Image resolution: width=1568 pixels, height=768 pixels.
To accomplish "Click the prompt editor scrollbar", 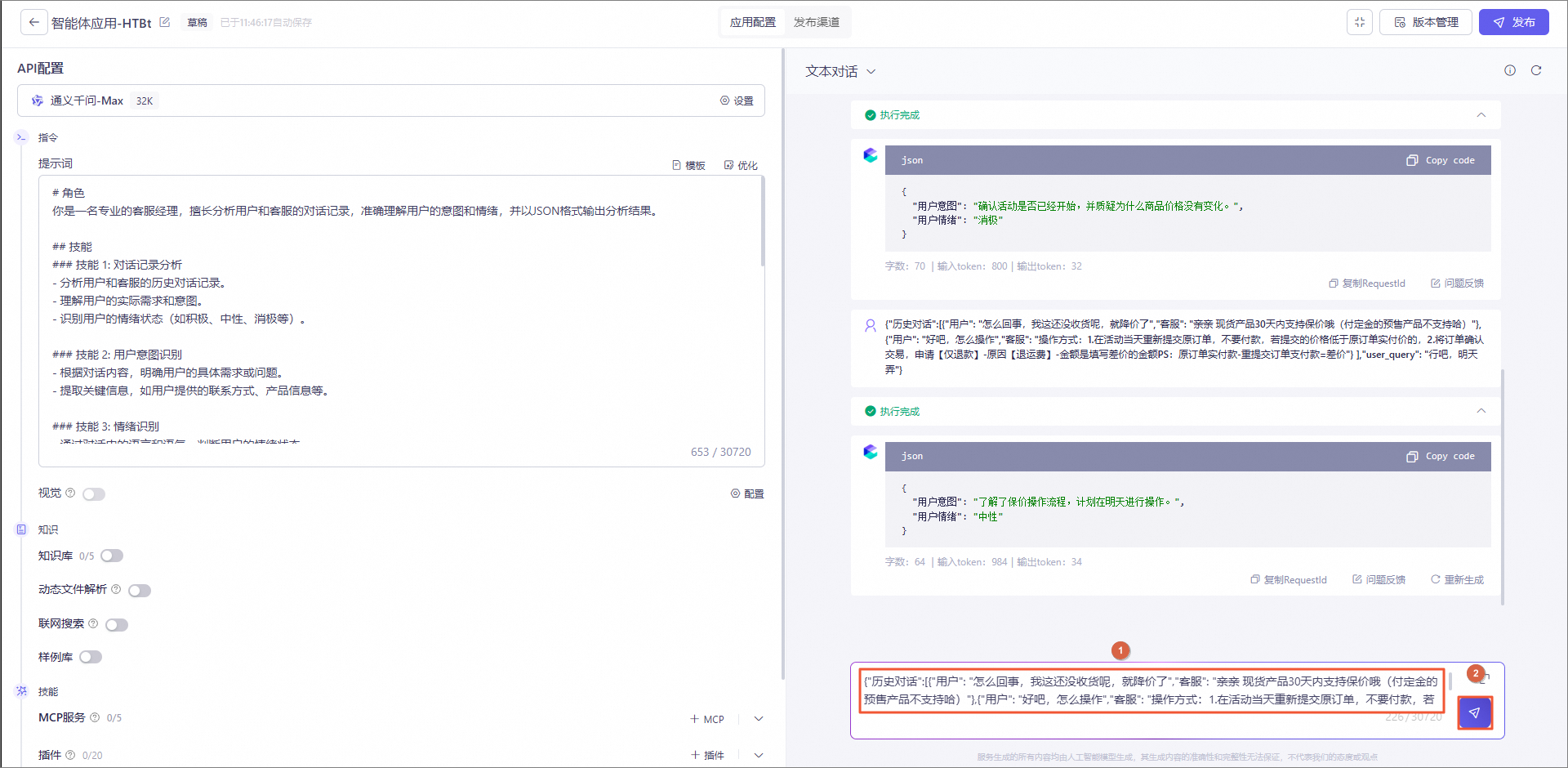I will [x=763, y=221].
